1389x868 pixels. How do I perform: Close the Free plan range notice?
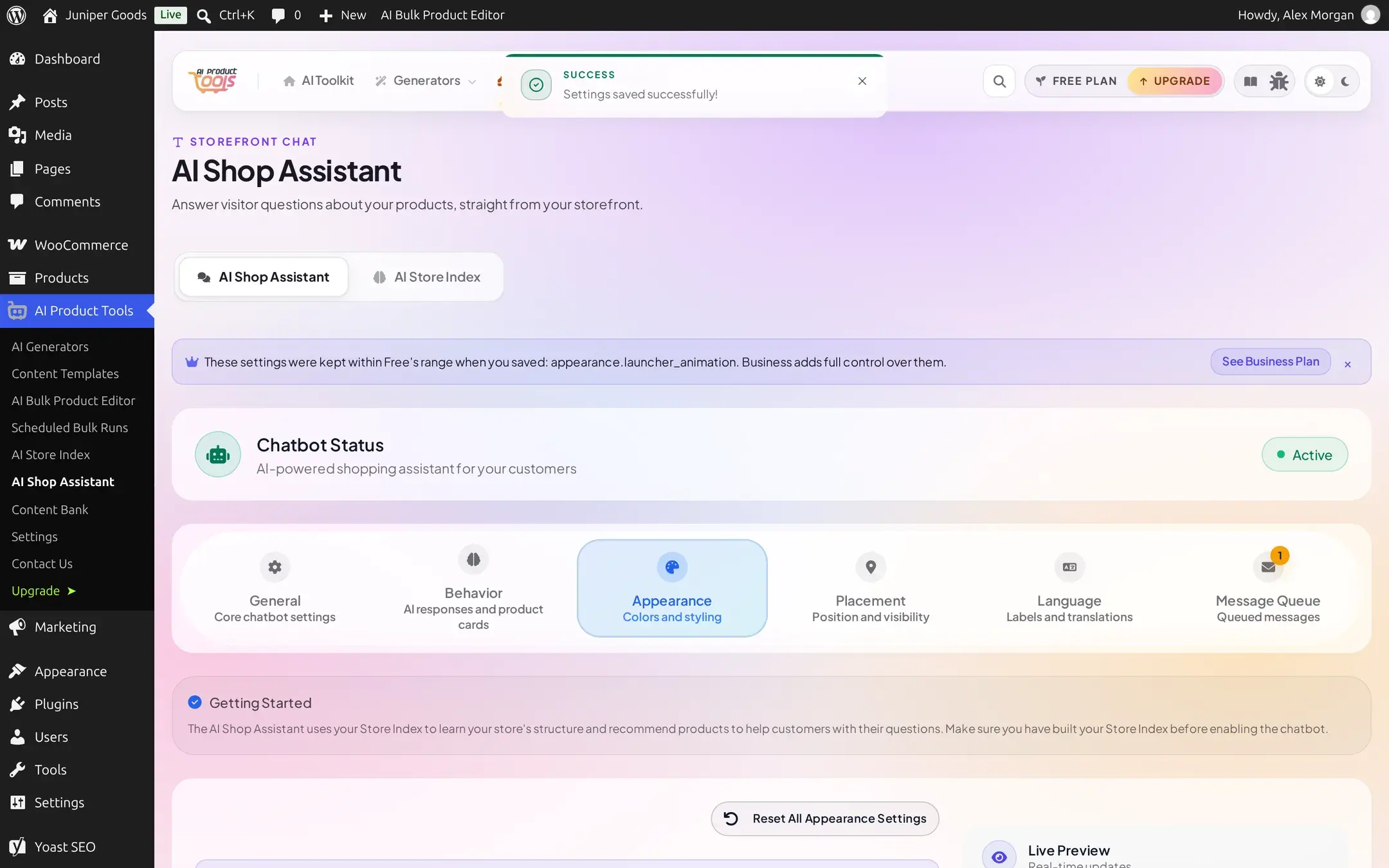(1347, 365)
